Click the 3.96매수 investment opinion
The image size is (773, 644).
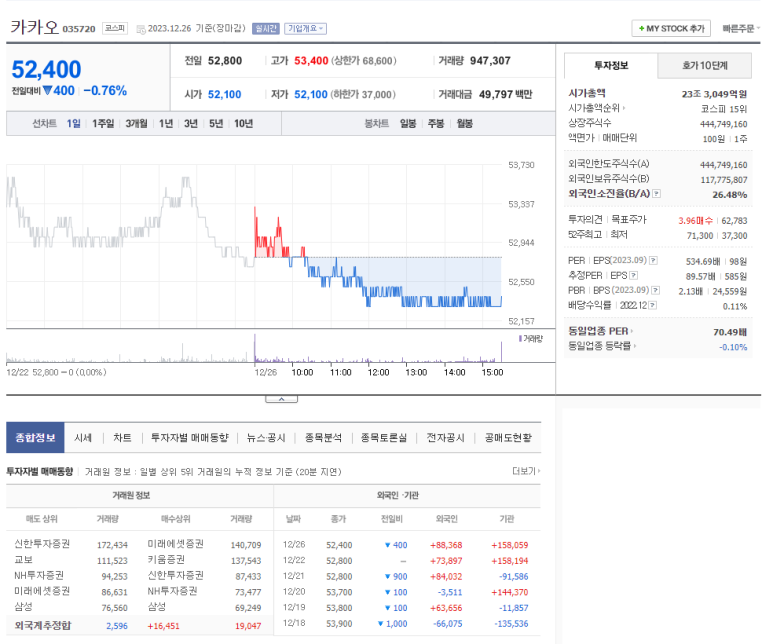pos(695,220)
